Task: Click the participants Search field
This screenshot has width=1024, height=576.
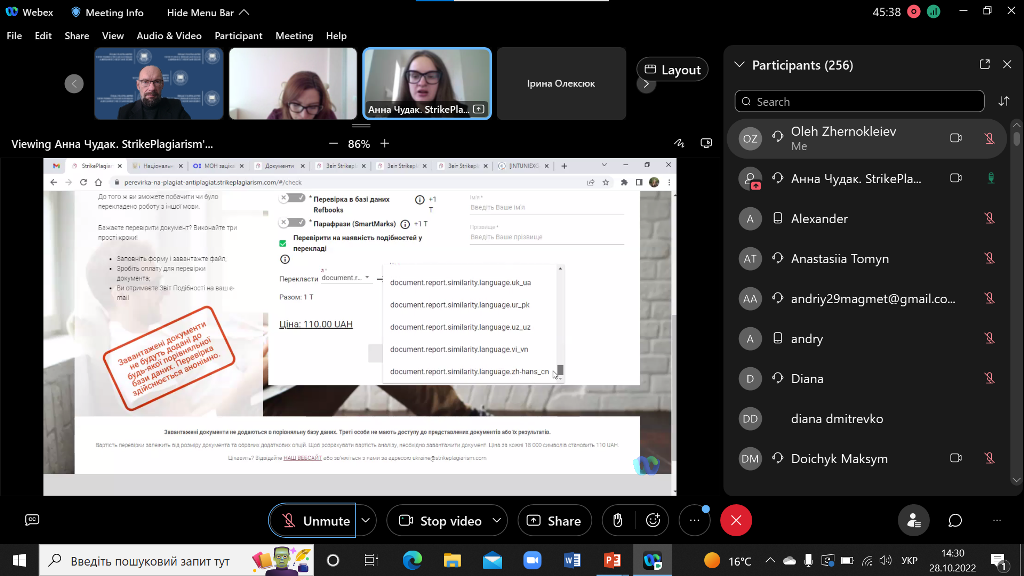Action: 860,101
